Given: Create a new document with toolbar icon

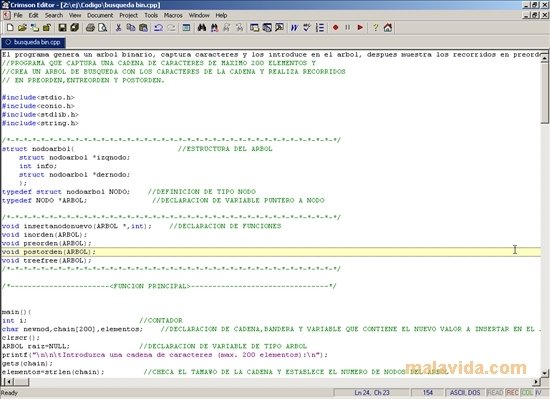Looking at the screenshot, I should tap(10, 27).
